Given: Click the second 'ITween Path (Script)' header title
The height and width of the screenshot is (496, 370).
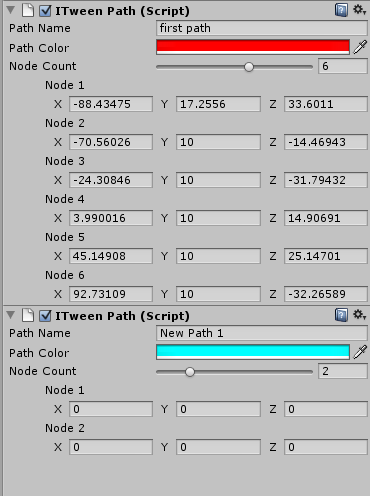Looking at the screenshot, I should [122, 316].
